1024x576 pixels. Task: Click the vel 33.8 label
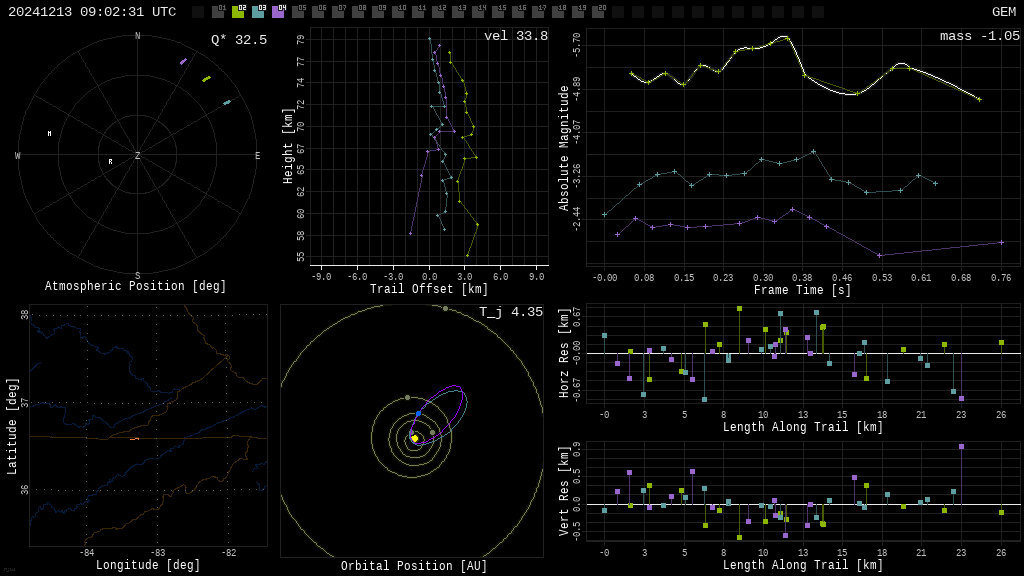pos(515,36)
